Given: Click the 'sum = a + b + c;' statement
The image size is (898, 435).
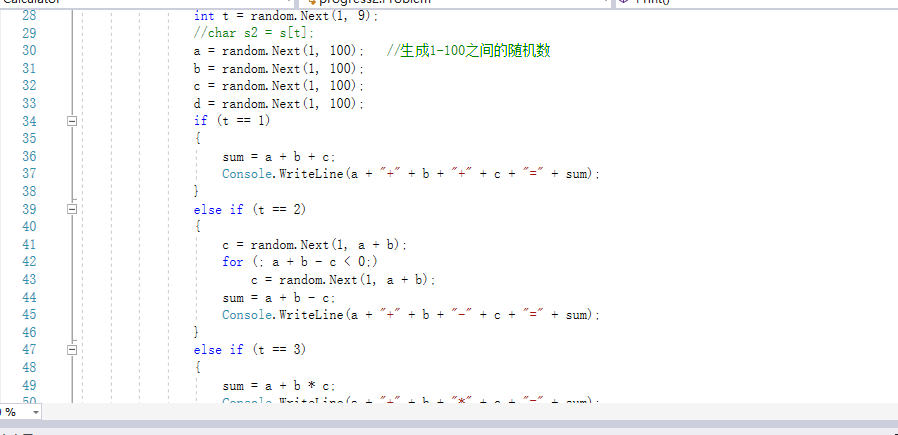Looking at the screenshot, I should pos(279,157).
